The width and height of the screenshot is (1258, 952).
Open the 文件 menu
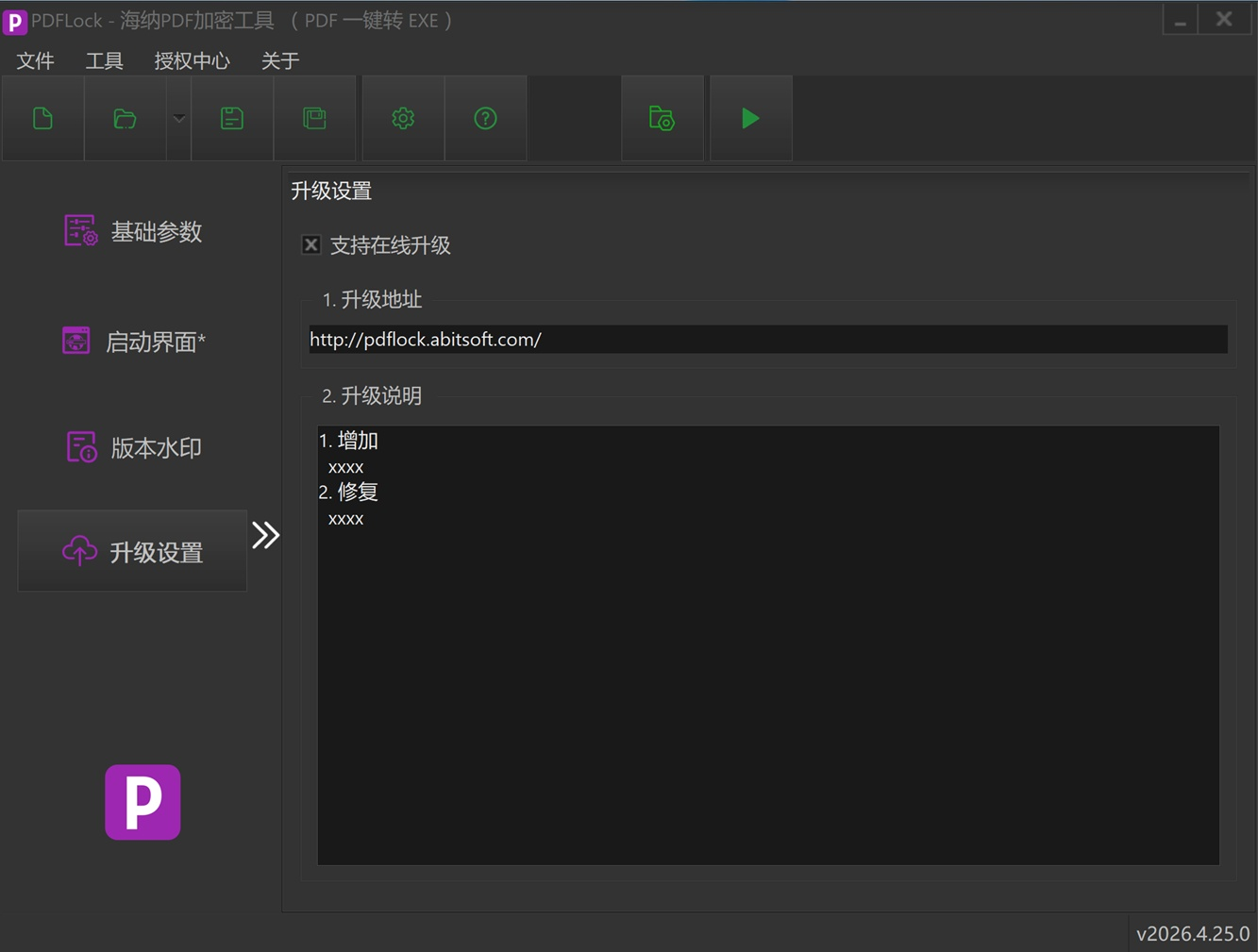(x=36, y=60)
